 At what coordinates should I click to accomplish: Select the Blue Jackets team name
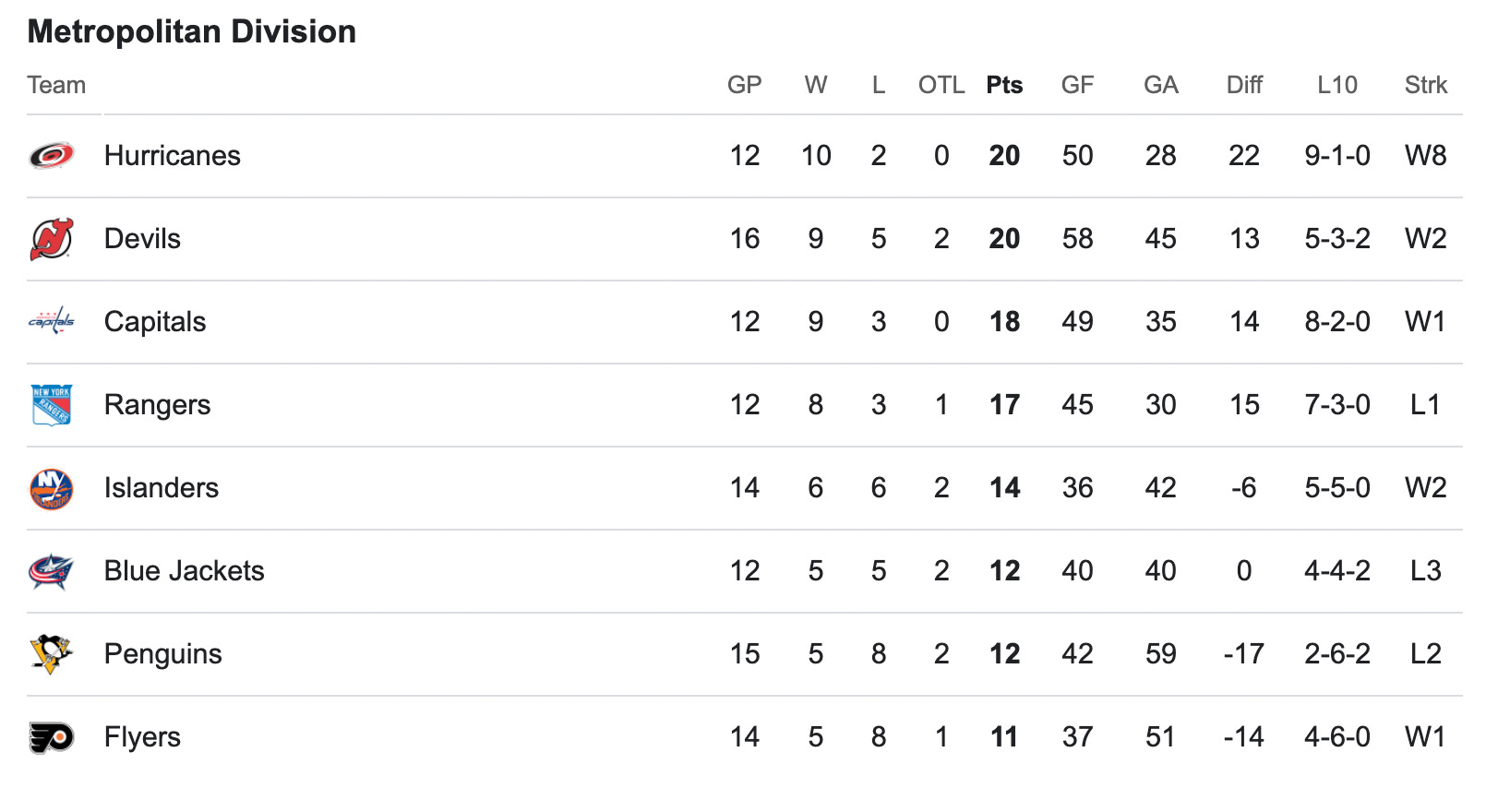point(185,571)
